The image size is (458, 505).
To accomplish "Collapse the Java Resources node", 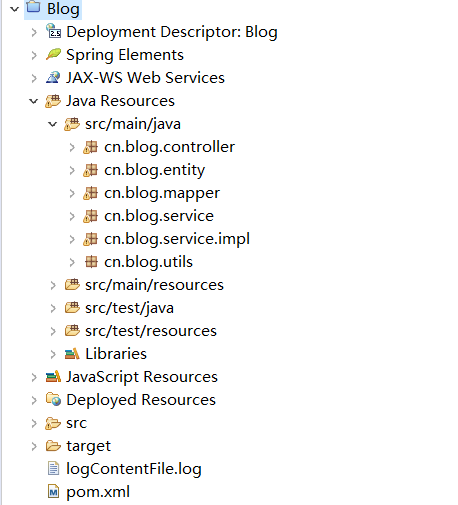I will [x=34, y=101].
